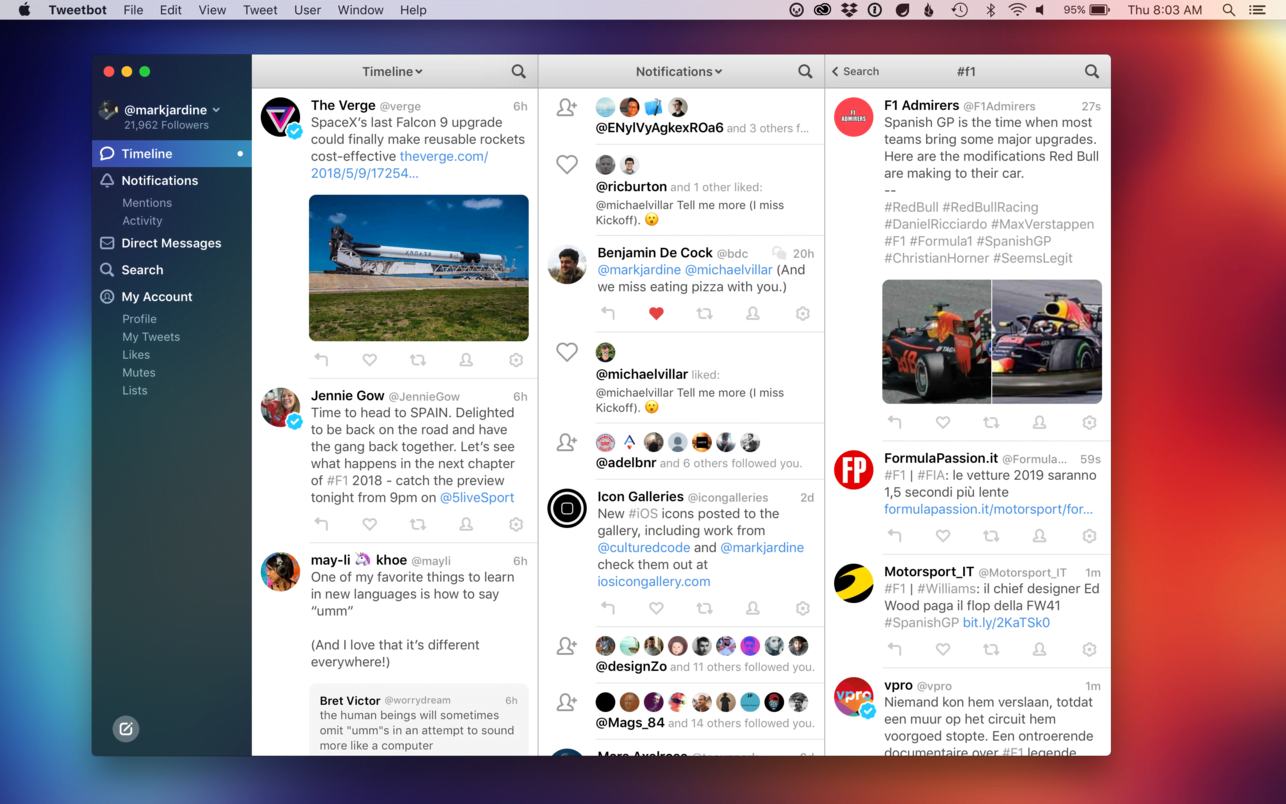
Task: Open the theverge.com link
Action: point(443,156)
